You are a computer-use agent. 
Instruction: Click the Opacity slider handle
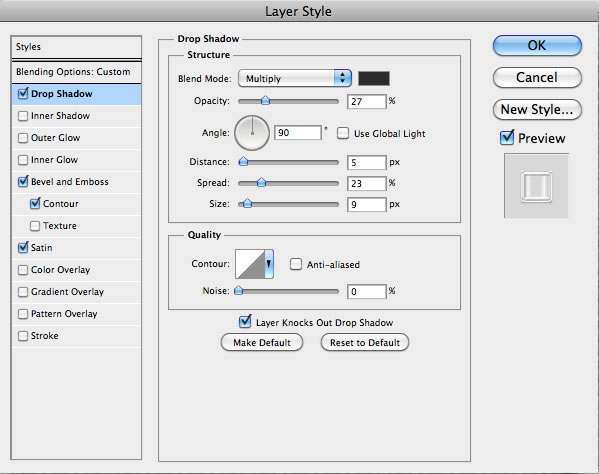click(266, 100)
